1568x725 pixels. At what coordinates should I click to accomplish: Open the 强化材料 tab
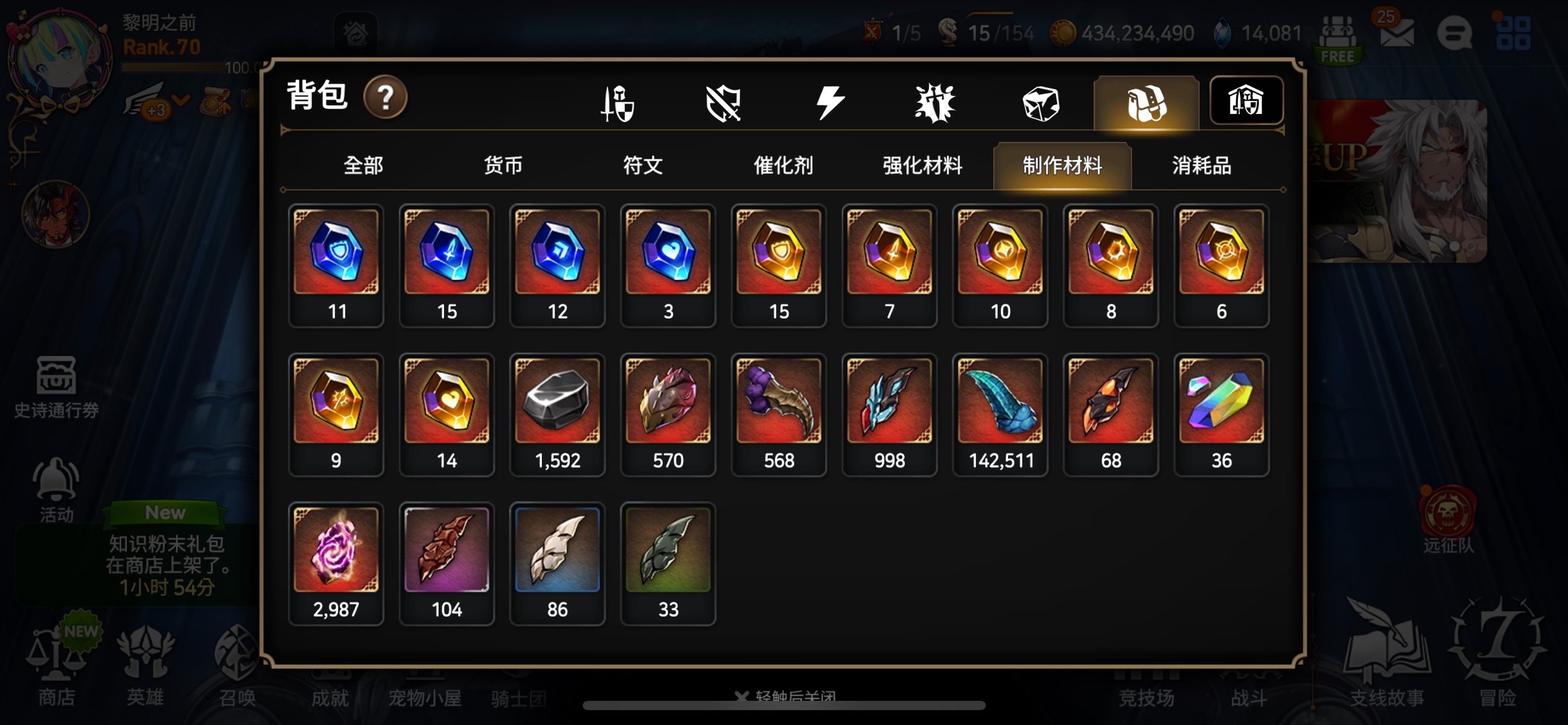pyautogui.click(x=922, y=165)
